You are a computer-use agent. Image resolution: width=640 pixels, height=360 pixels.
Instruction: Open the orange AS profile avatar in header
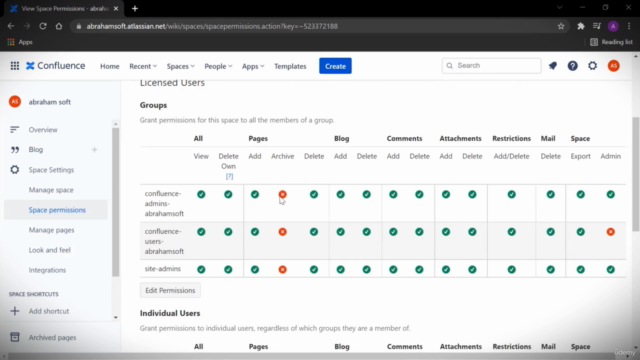point(613,66)
